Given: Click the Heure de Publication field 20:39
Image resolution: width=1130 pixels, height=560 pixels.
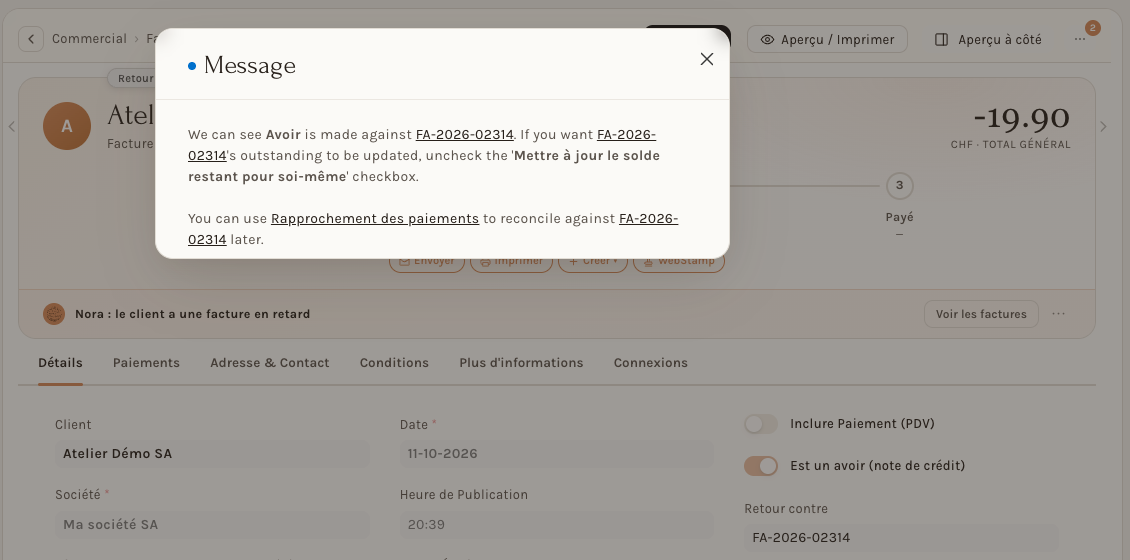Looking at the screenshot, I should (x=556, y=525).
